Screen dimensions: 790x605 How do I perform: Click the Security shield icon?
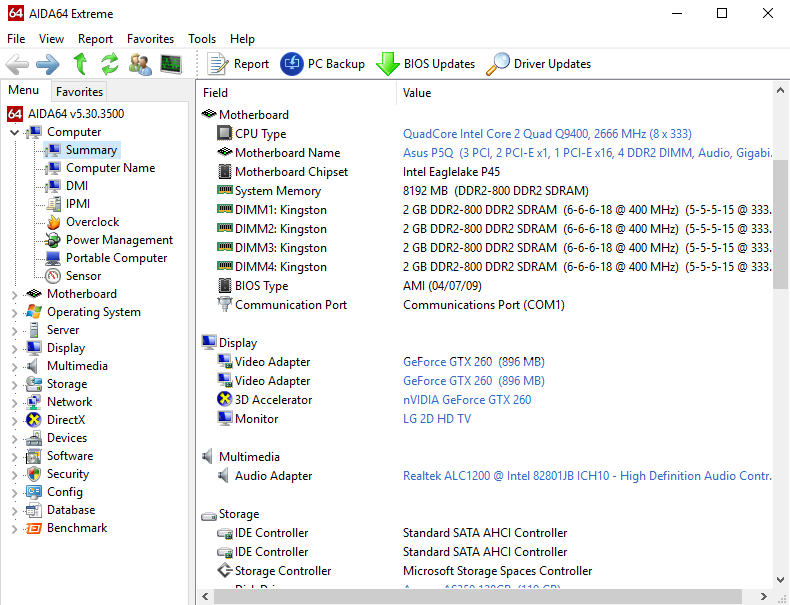(x=34, y=474)
